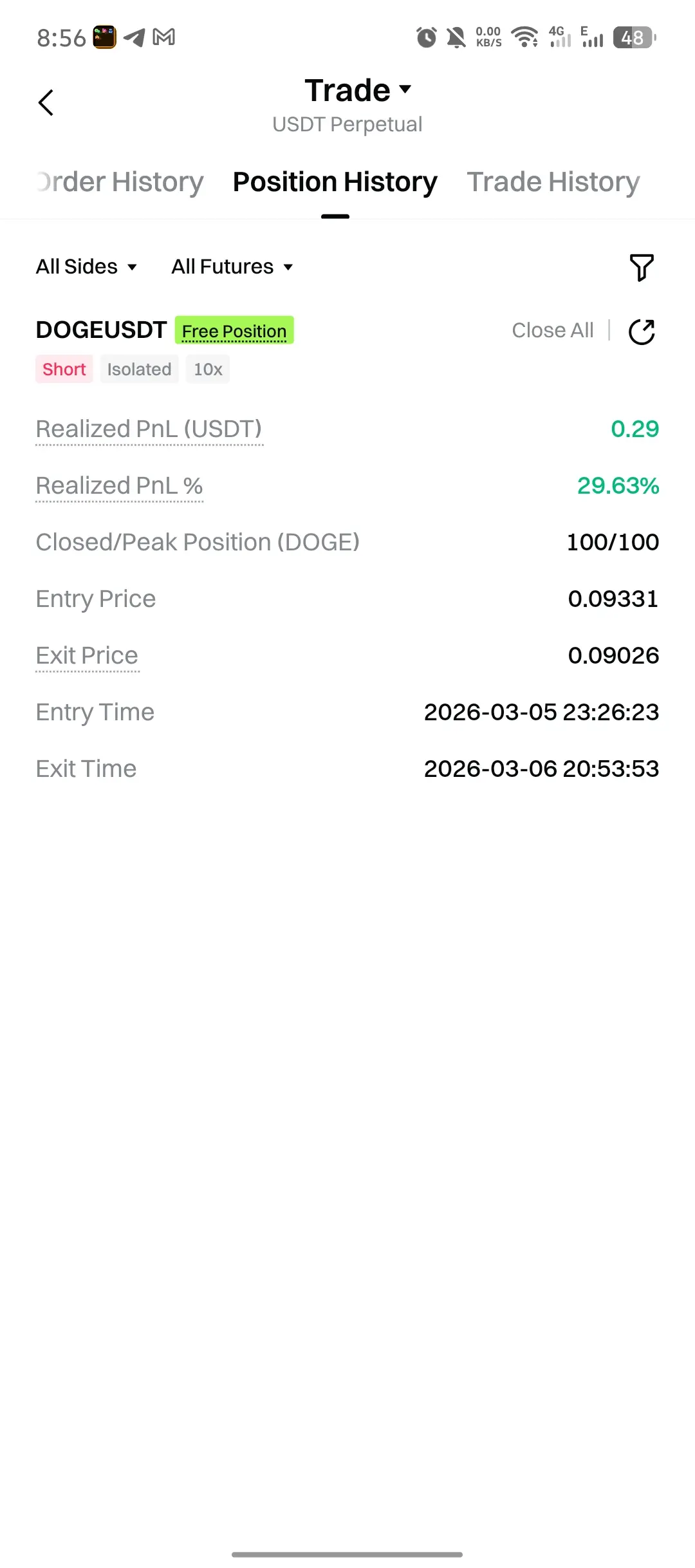Viewport: 695px width, 1568px height.
Task: Tap the Wi-Fi status icon
Action: tap(525, 37)
